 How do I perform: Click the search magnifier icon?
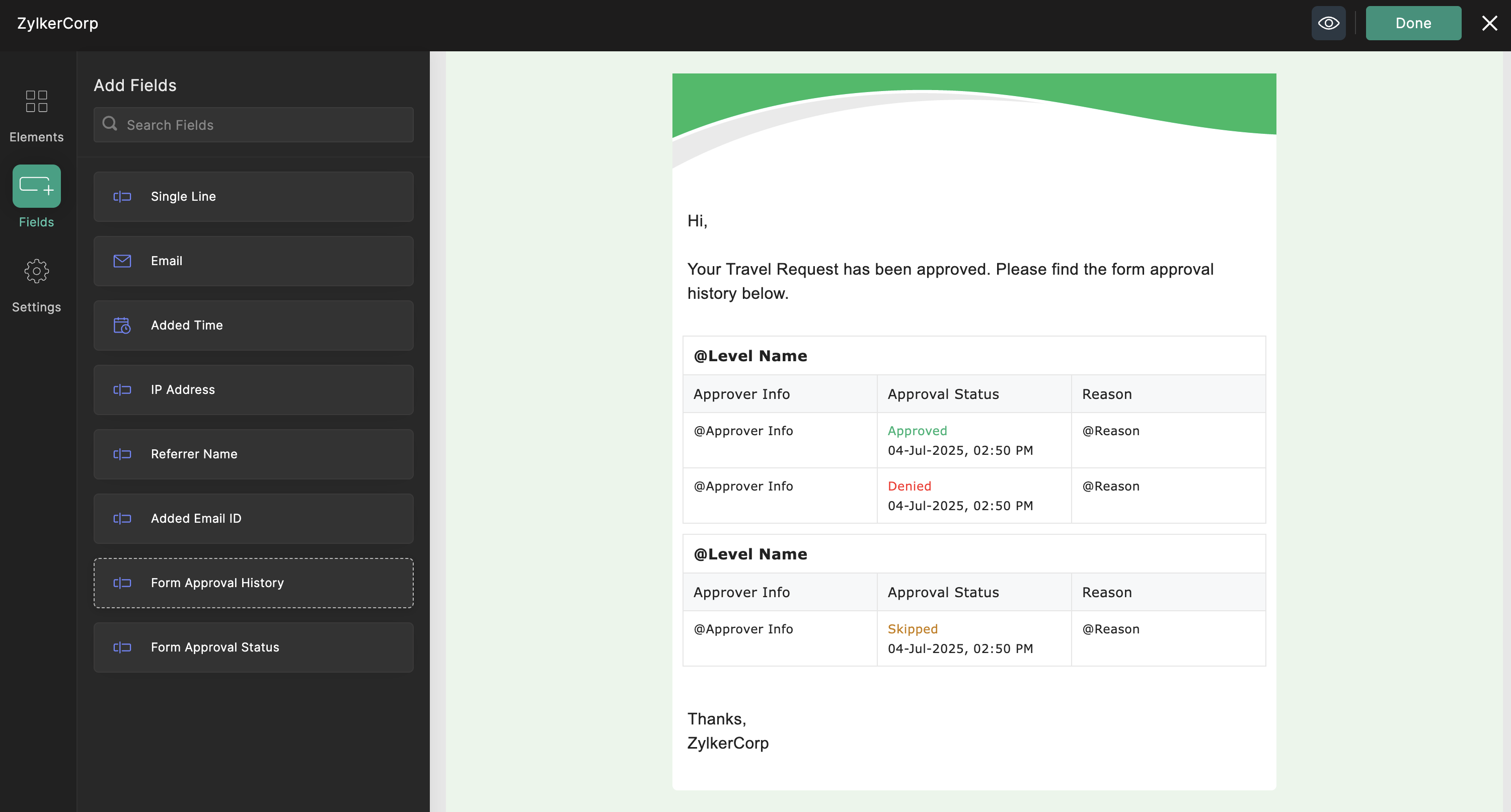click(110, 124)
